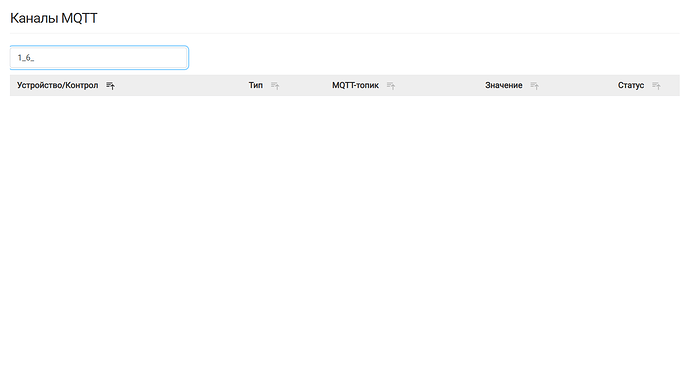Sort by the Тип column header
This screenshot has width=690, height=371.
click(x=256, y=85)
